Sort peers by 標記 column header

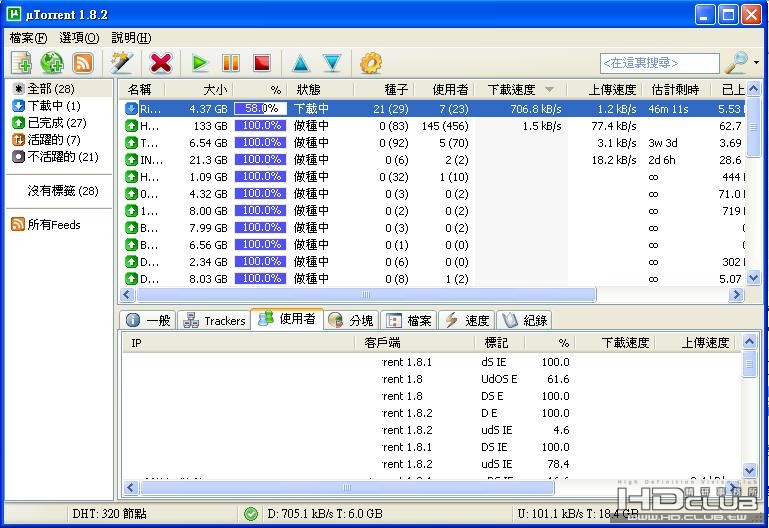(500, 343)
